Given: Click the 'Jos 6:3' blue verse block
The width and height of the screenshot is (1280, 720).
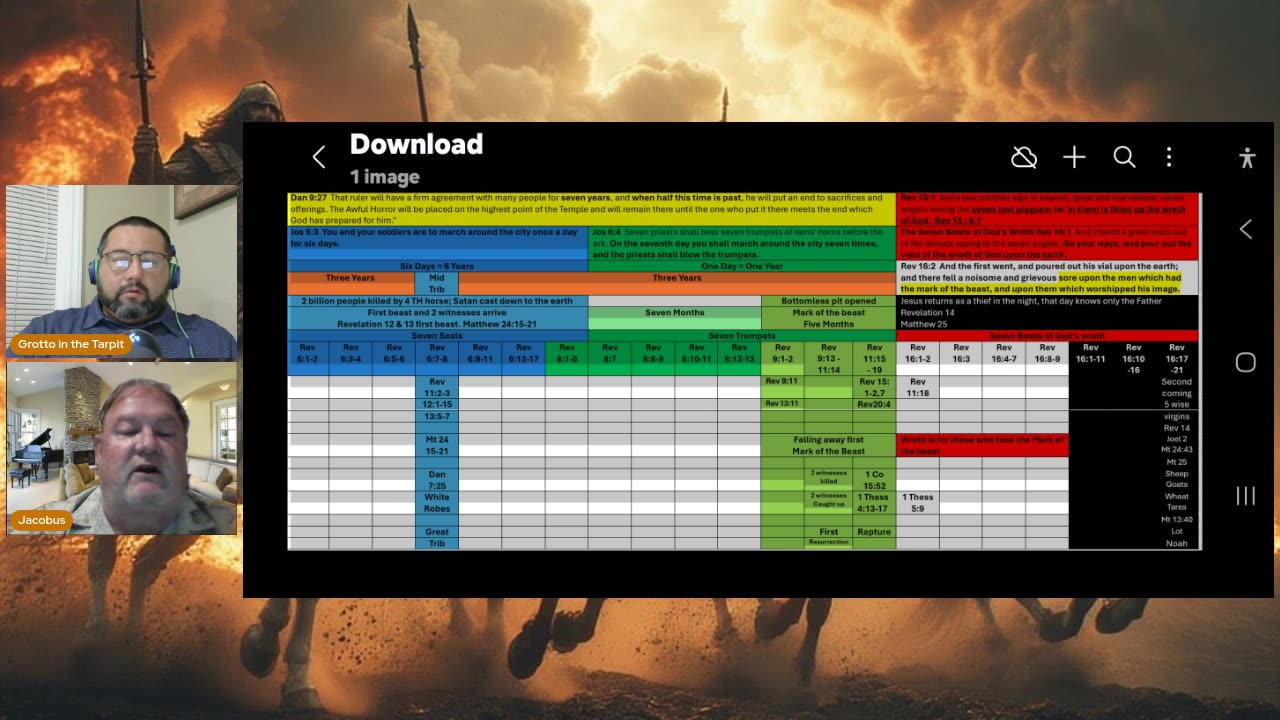Looking at the screenshot, I should tap(438, 243).
